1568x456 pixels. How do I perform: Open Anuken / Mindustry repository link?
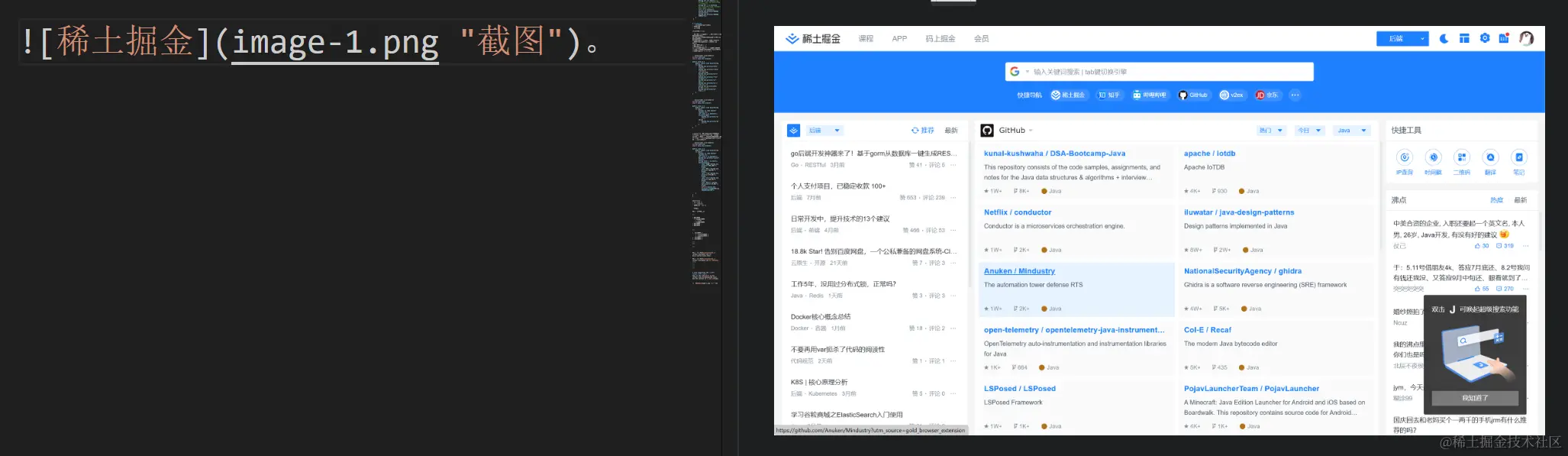[1019, 271]
